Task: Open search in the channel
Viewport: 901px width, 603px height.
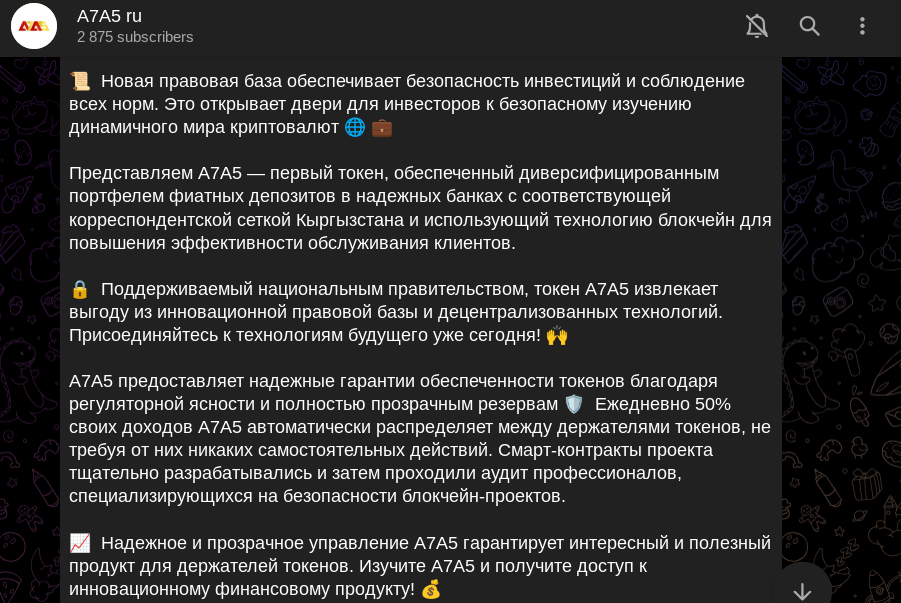Action: click(810, 26)
